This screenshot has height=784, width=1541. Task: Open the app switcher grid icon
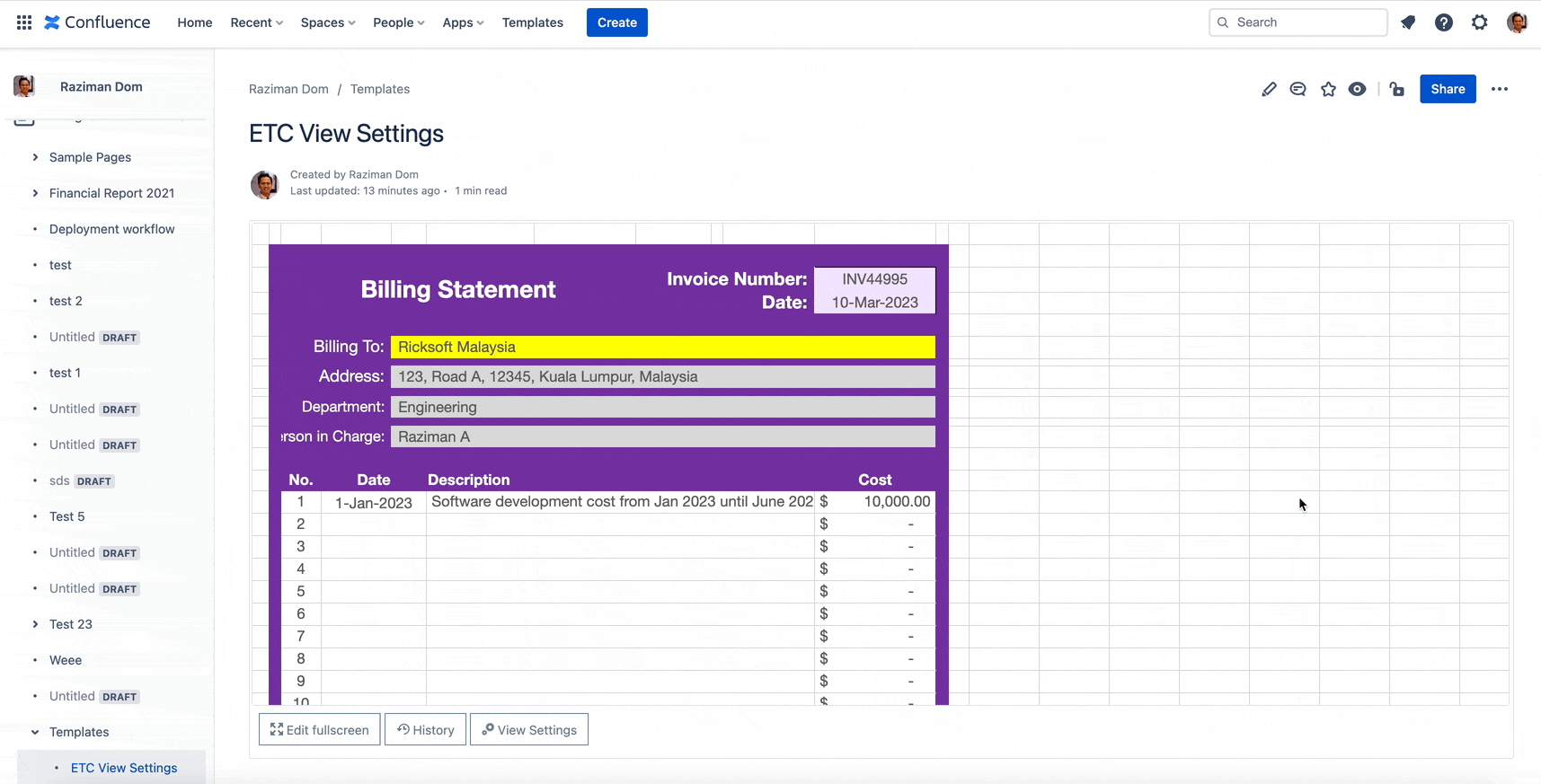coord(24,22)
